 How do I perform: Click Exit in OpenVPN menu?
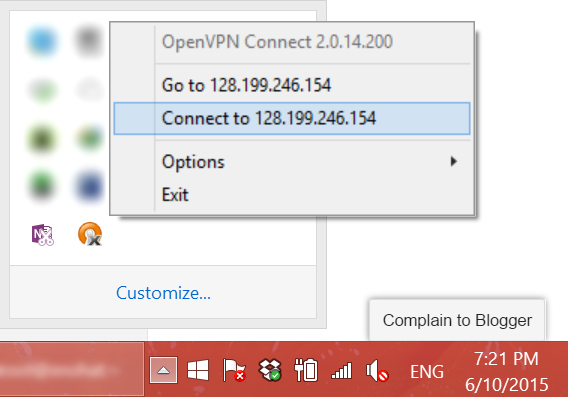click(x=292, y=195)
